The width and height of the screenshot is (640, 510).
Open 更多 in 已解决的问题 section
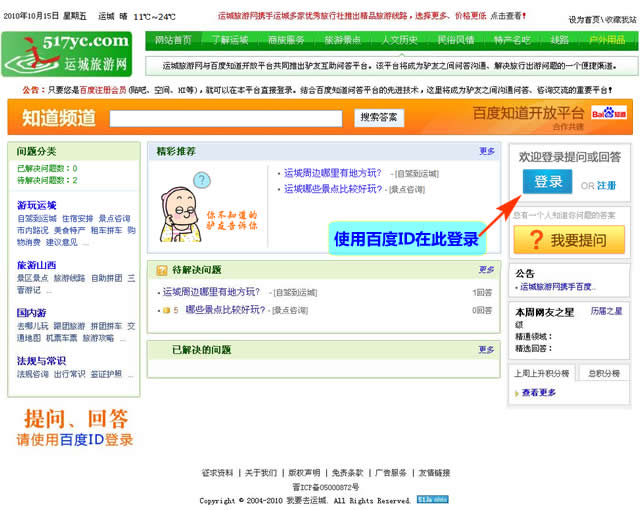pyautogui.click(x=487, y=349)
